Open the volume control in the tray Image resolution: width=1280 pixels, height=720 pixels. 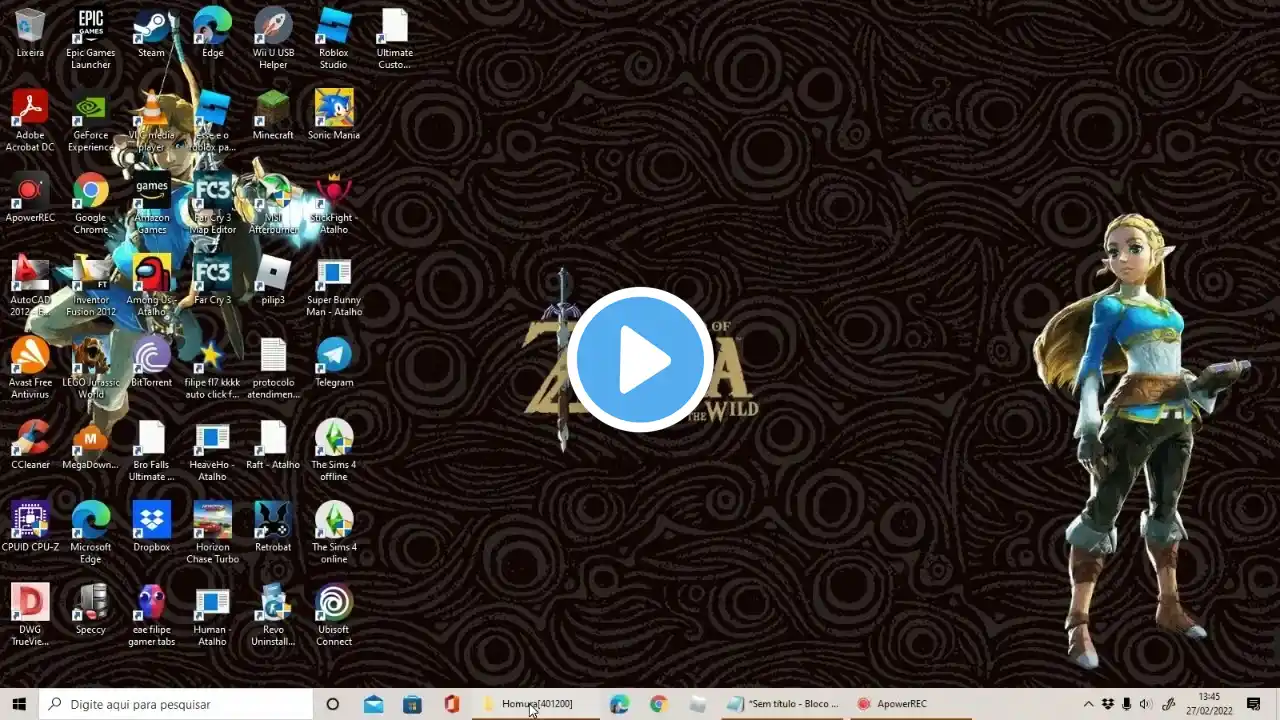coord(1146,704)
